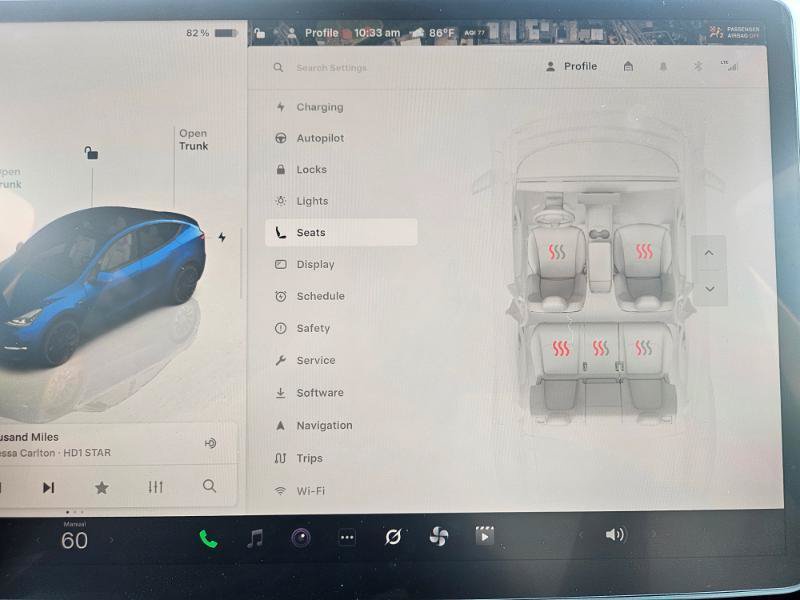Tap the Open Trunk button
This screenshot has width=800, height=600.
(x=193, y=139)
